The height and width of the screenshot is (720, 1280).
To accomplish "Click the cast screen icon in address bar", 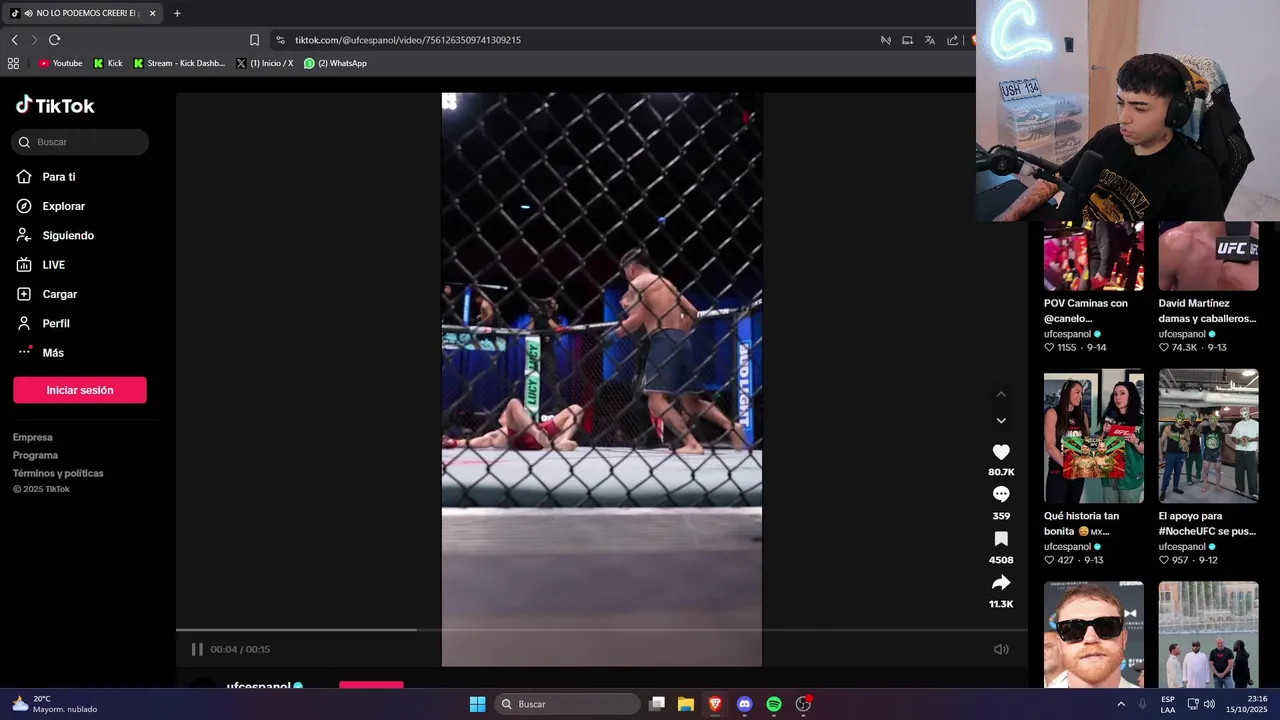I will tap(907, 40).
